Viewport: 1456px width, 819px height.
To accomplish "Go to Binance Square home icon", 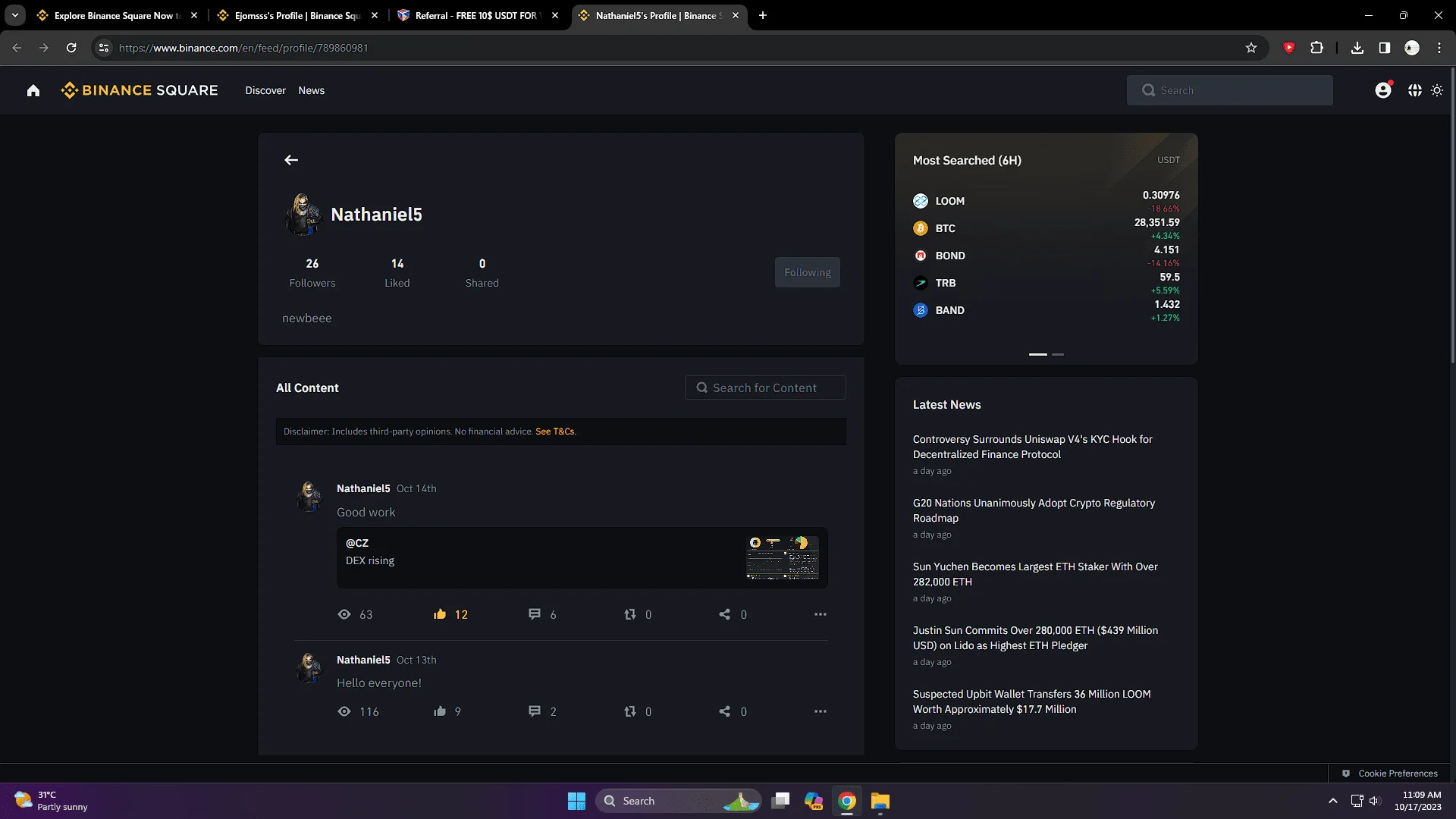I will 33,90.
